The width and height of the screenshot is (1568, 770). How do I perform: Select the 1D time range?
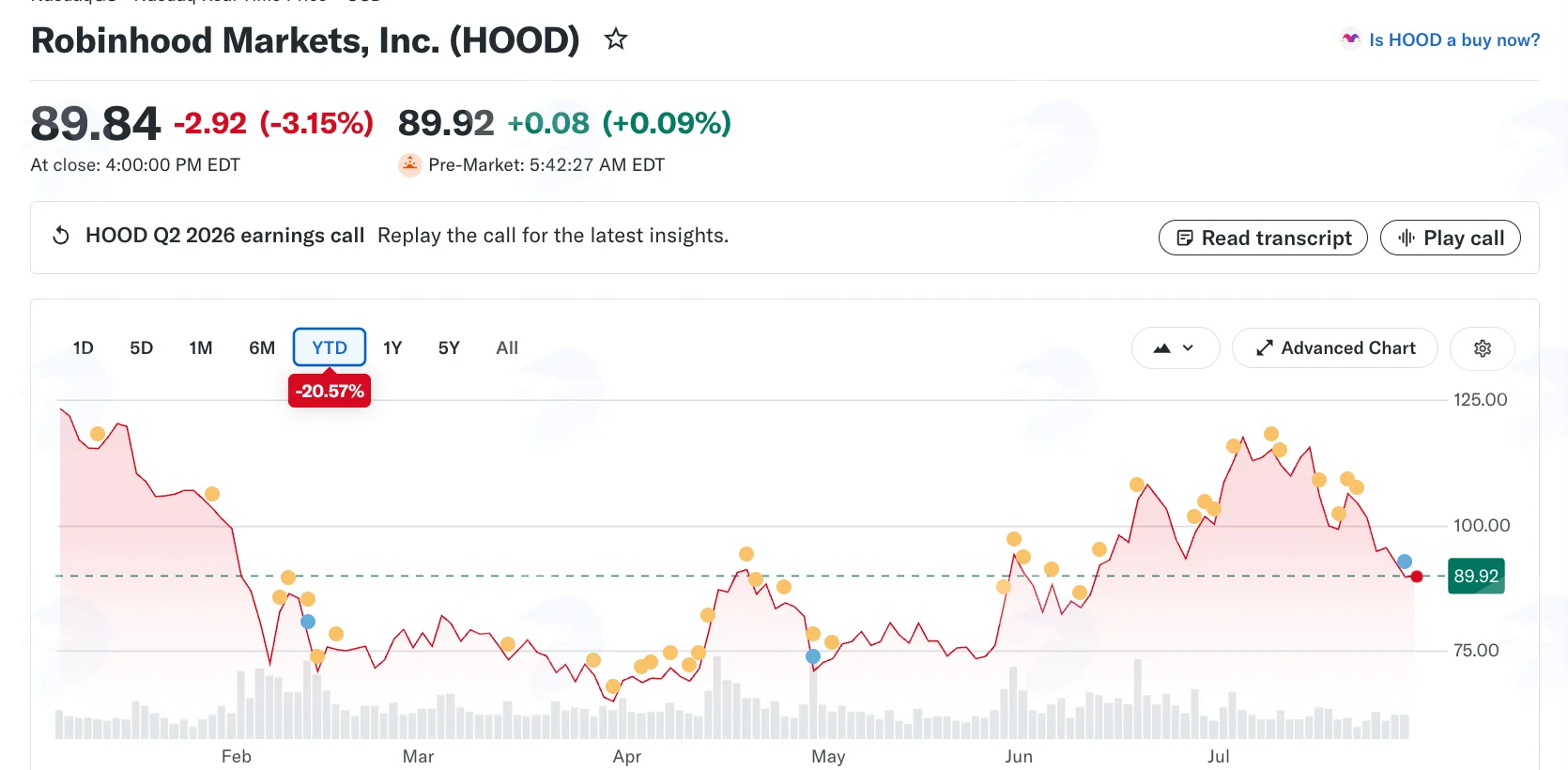[84, 348]
